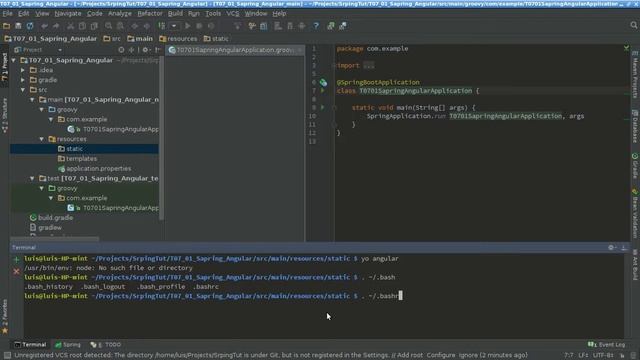Collapse the T07_01_Sapring_Angular root node
The width and height of the screenshot is (640, 360).
click(13, 60)
